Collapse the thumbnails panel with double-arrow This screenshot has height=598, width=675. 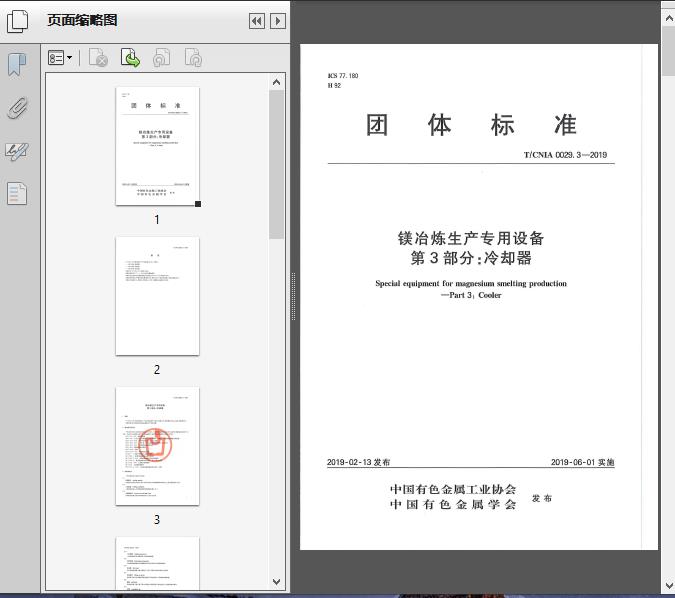[257, 21]
